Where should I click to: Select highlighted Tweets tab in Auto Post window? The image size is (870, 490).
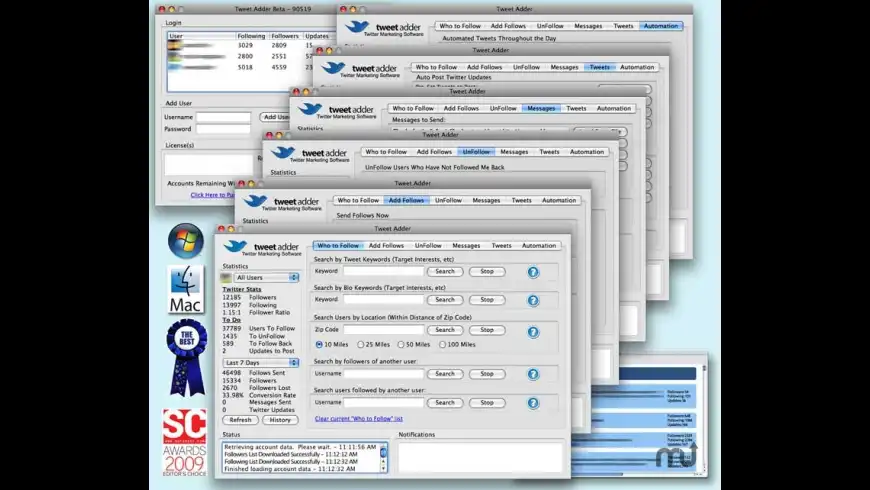click(x=599, y=67)
